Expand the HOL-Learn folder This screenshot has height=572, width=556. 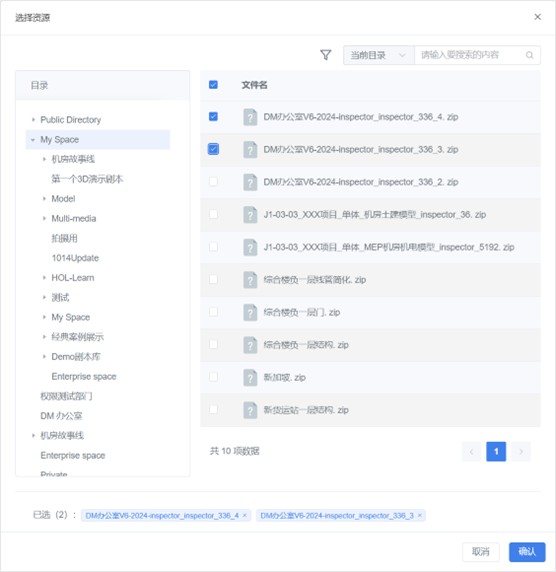[44, 278]
